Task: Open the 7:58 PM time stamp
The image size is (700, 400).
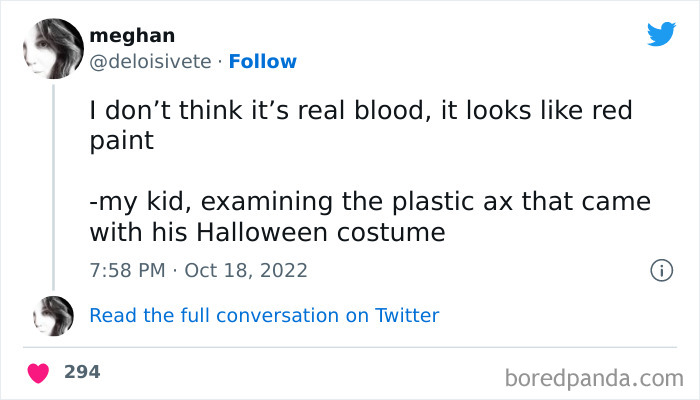Action: [x=126, y=270]
